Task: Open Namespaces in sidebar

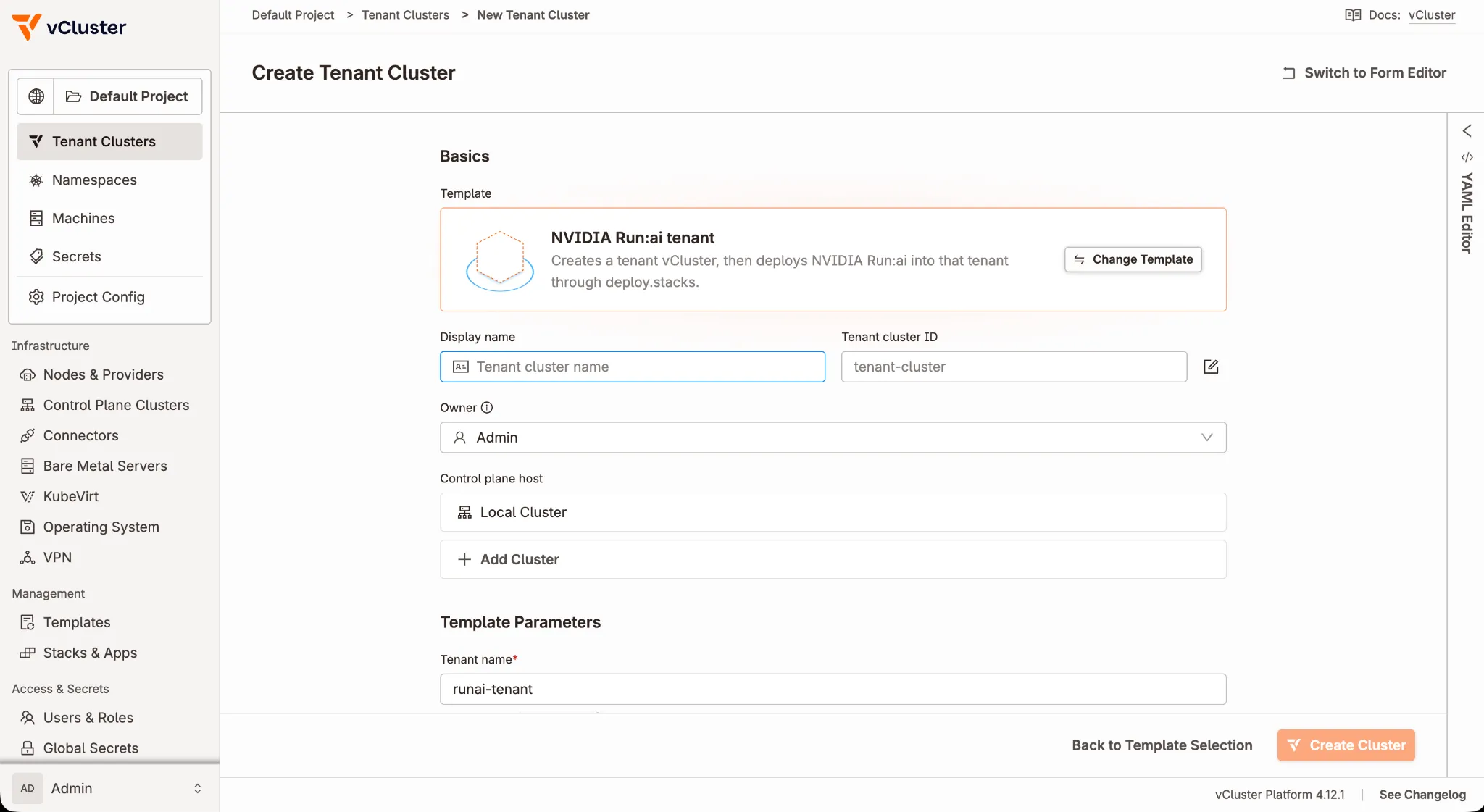Action: [109, 180]
